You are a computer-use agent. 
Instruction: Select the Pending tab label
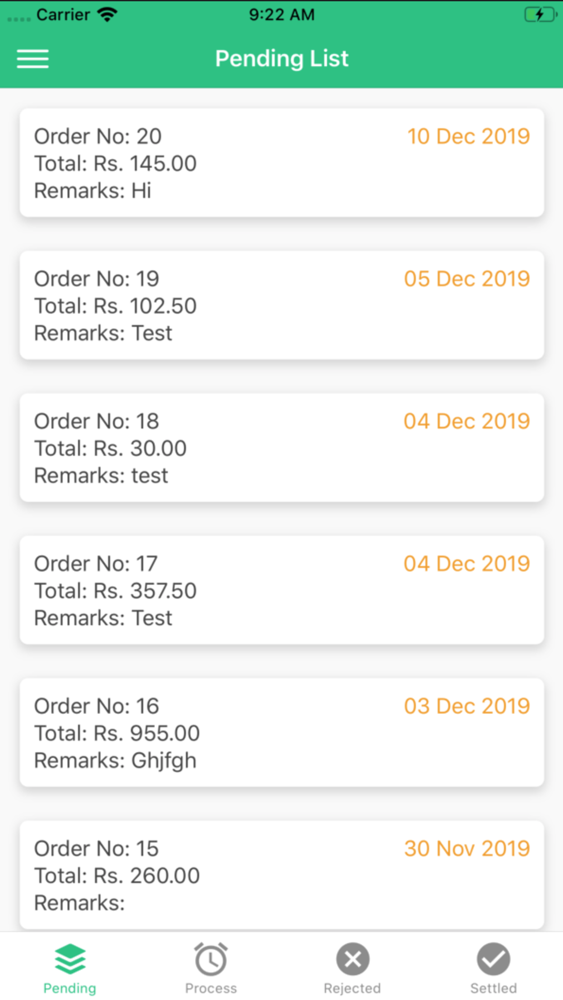click(x=70, y=988)
